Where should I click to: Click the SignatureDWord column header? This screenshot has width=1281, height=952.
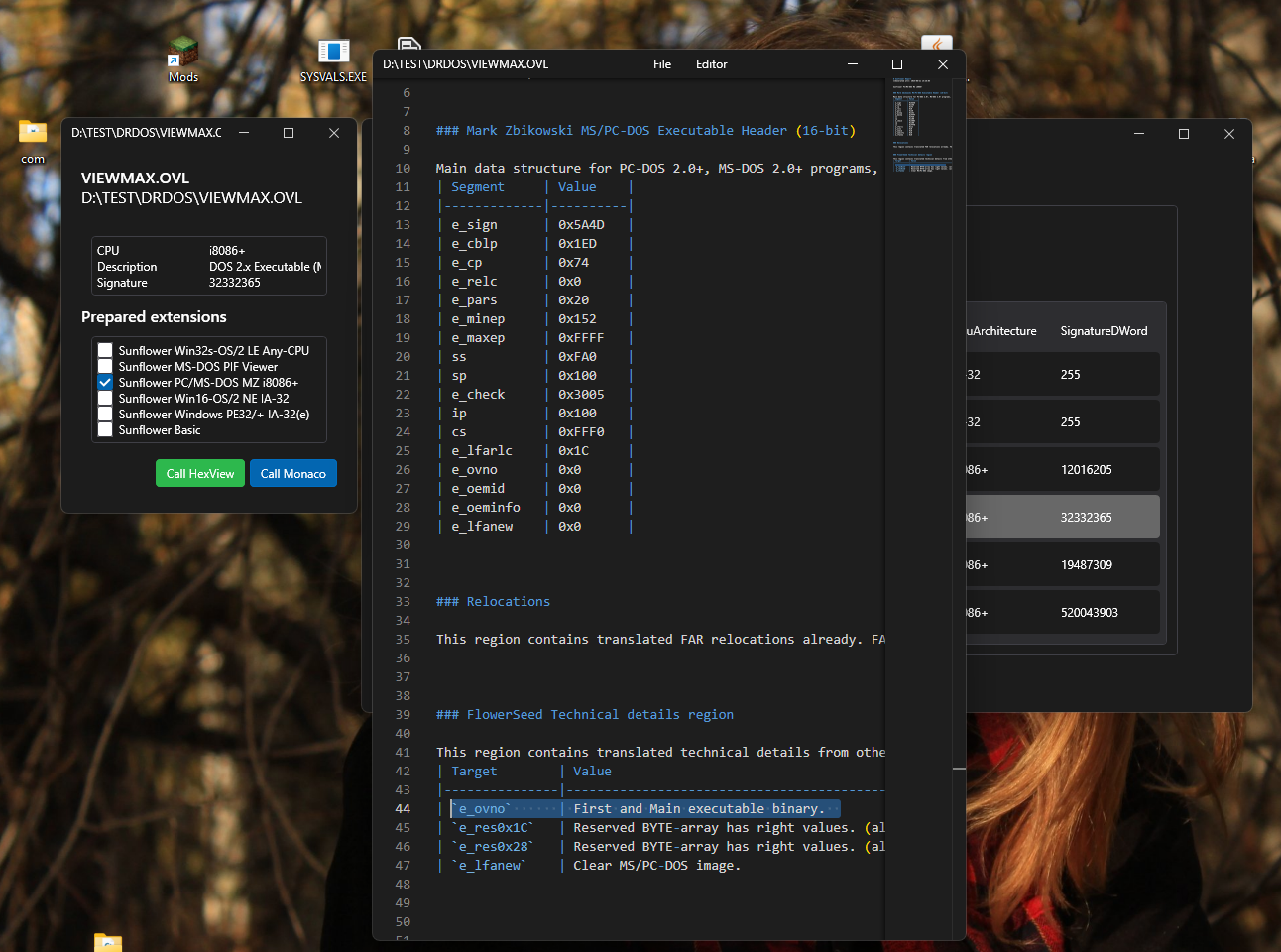click(x=1104, y=331)
